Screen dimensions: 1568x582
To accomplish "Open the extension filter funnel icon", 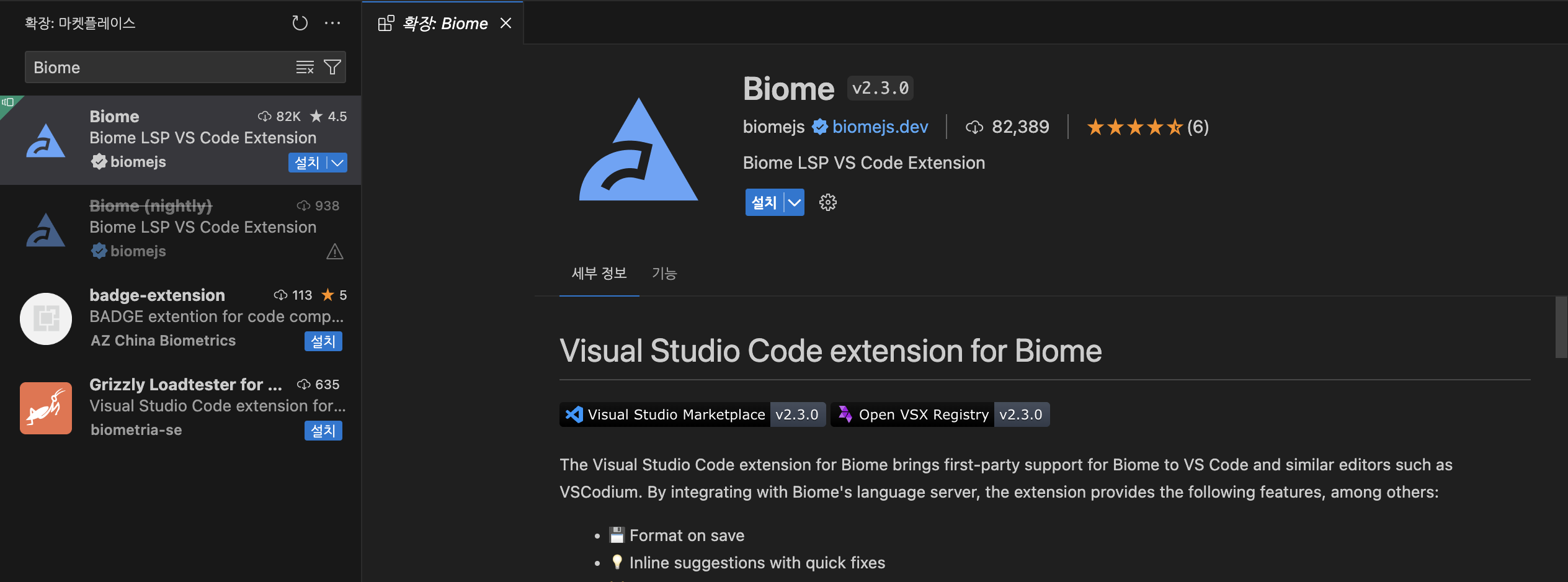I will coord(332,67).
